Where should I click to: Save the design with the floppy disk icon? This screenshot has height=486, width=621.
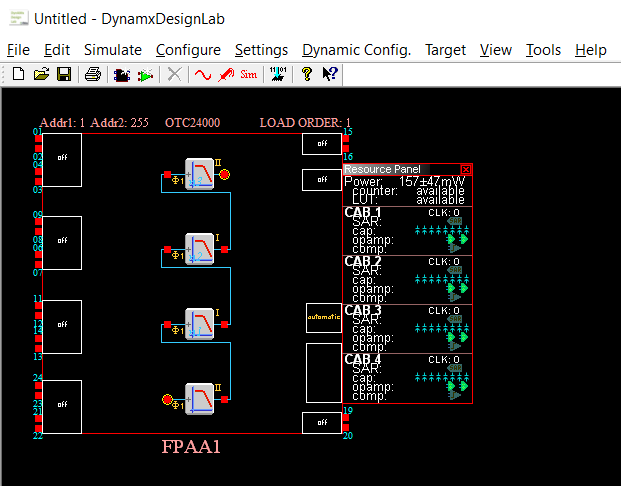(63, 74)
